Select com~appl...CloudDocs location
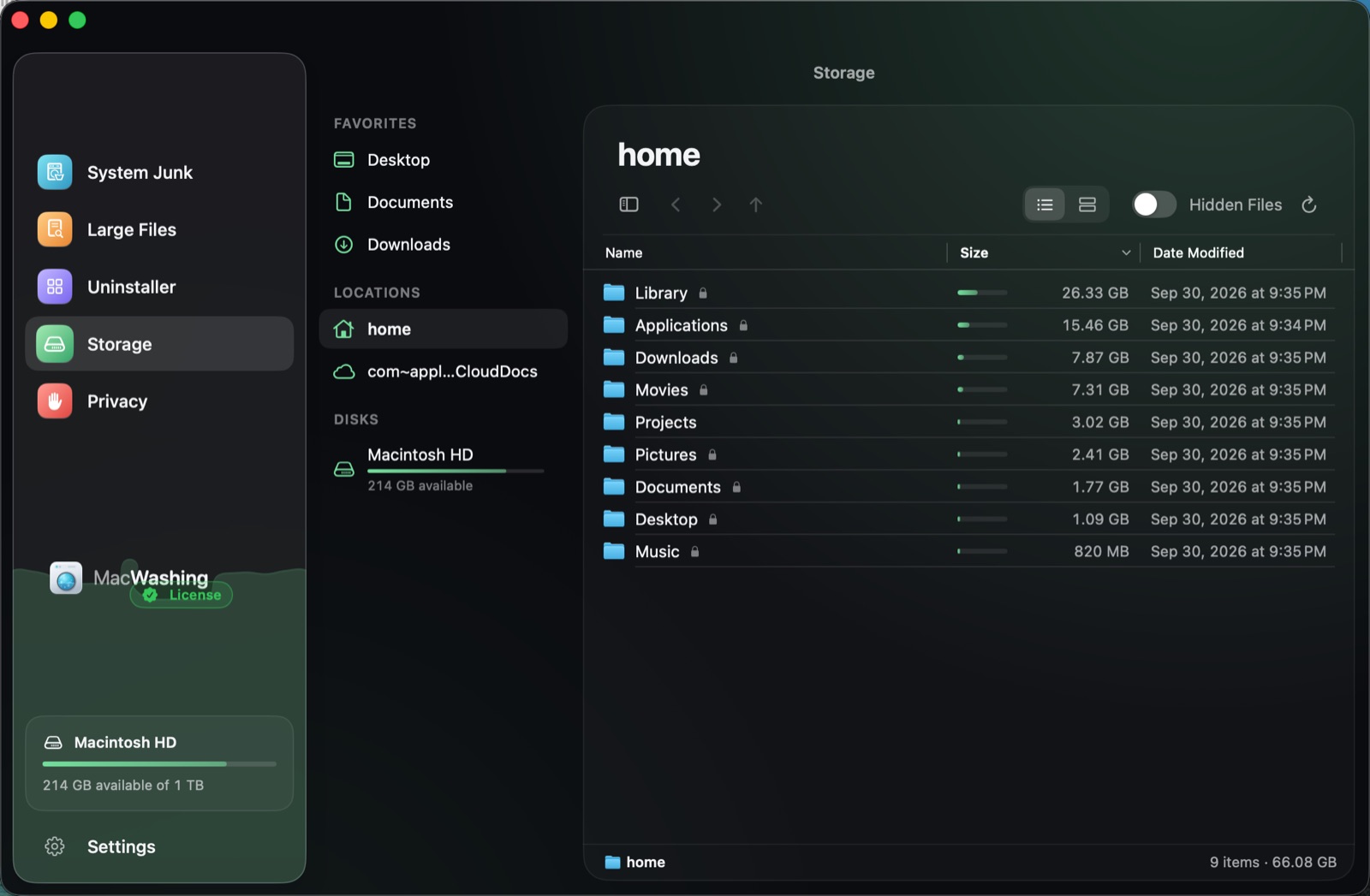 pos(443,371)
